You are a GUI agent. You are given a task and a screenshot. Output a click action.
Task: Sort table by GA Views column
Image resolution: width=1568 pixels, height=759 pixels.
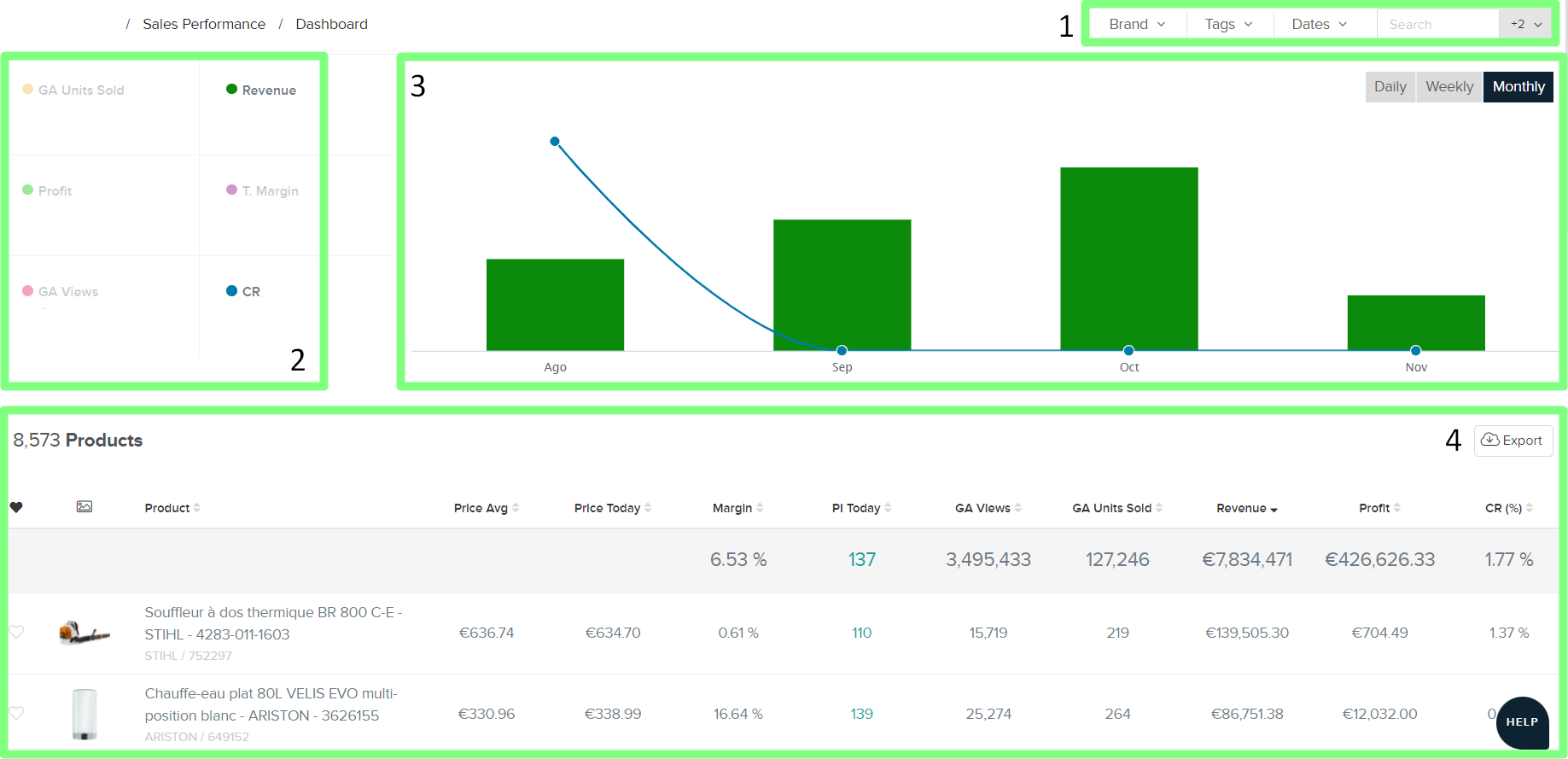pos(1018,508)
